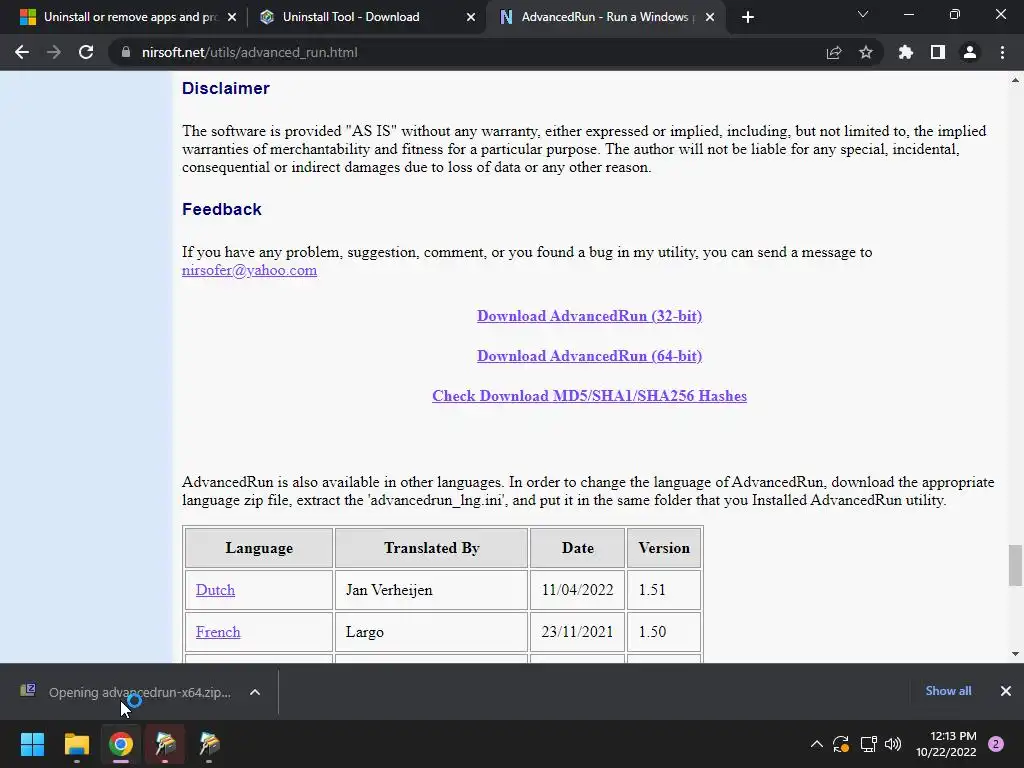Screen dimensions: 1024x768
Task: Open the first uninstall tool taskbar icon
Action: click(x=165, y=743)
